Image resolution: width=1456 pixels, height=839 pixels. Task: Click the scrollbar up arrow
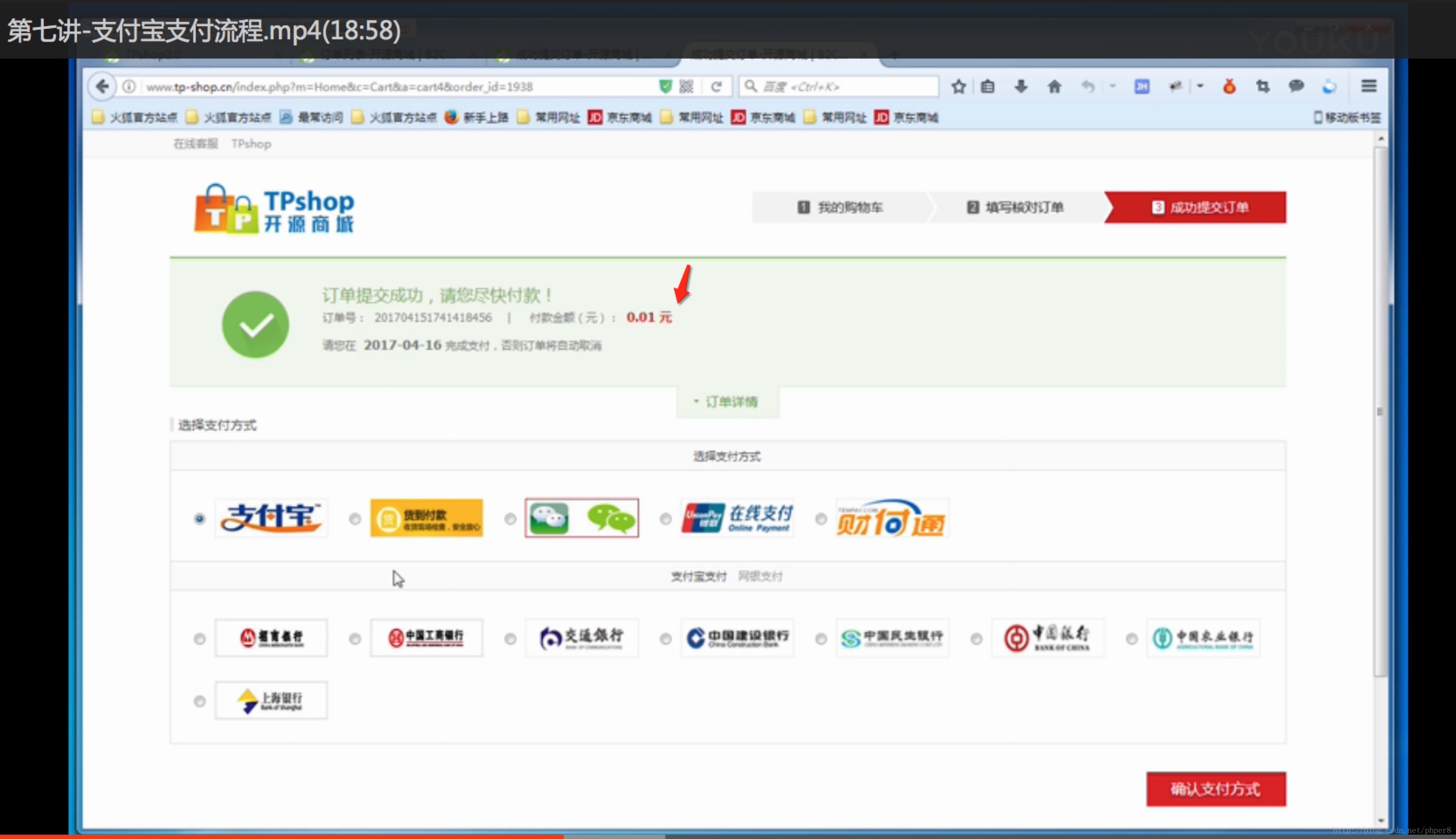1380,139
